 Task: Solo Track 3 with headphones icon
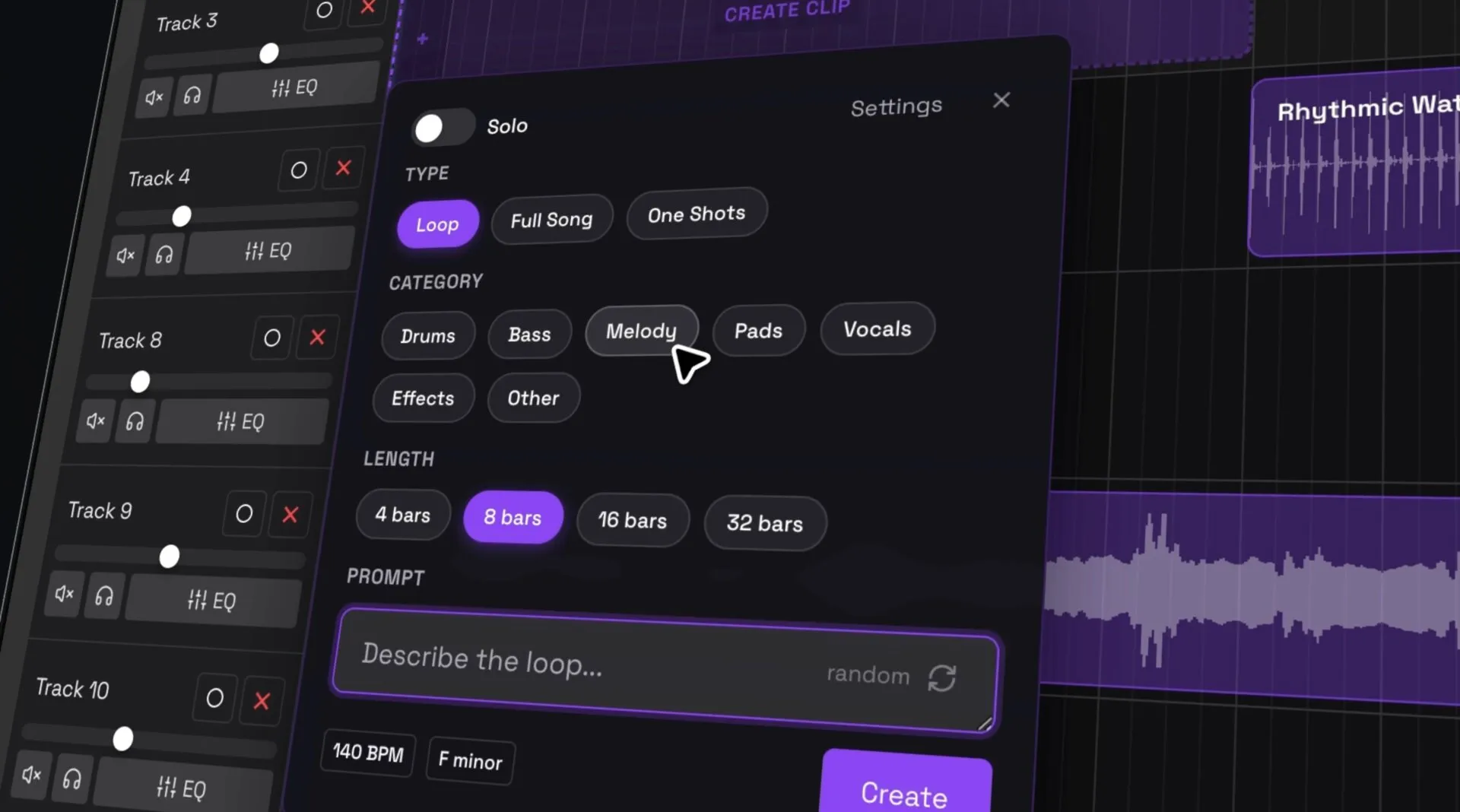point(192,94)
